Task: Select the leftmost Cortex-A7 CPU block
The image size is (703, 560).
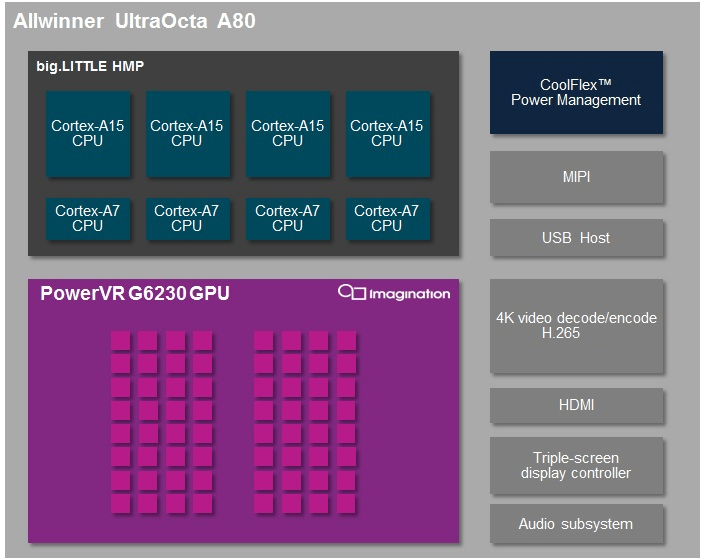Action: 88,219
